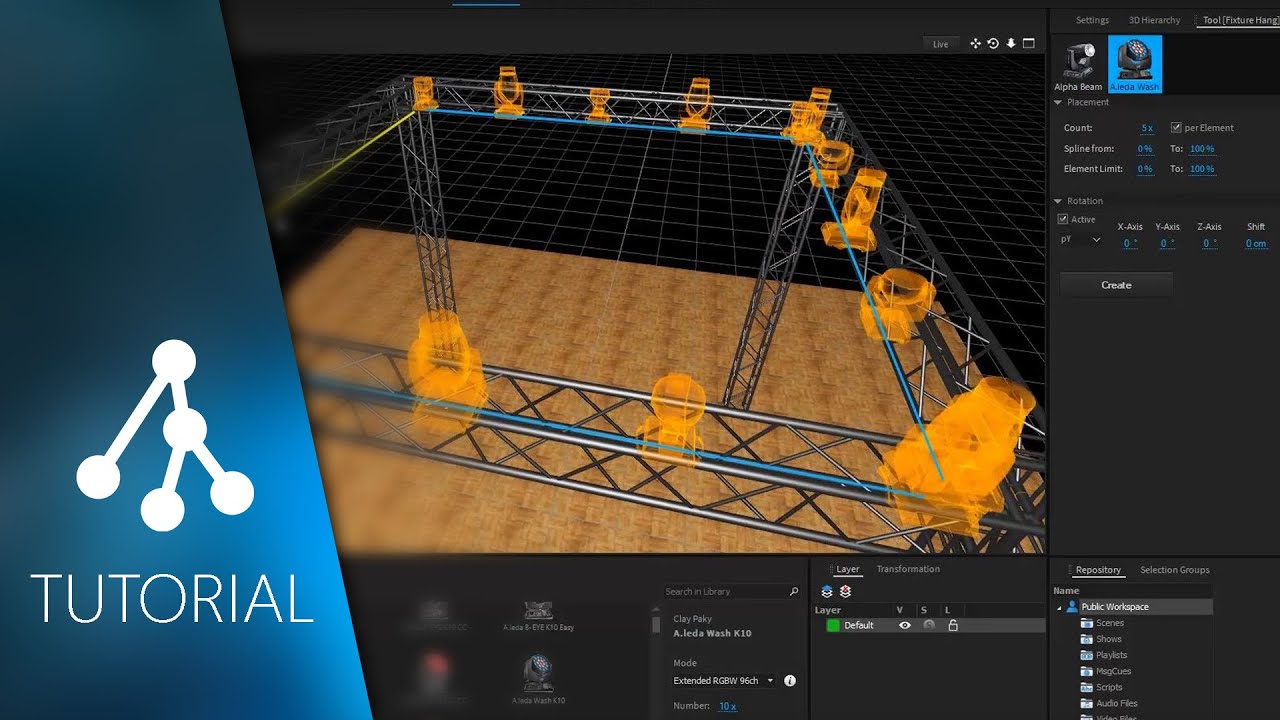Edit the X-Axis rotation value
Image resolution: width=1280 pixels, height=720 pixels.
(x=1130, y=243)
